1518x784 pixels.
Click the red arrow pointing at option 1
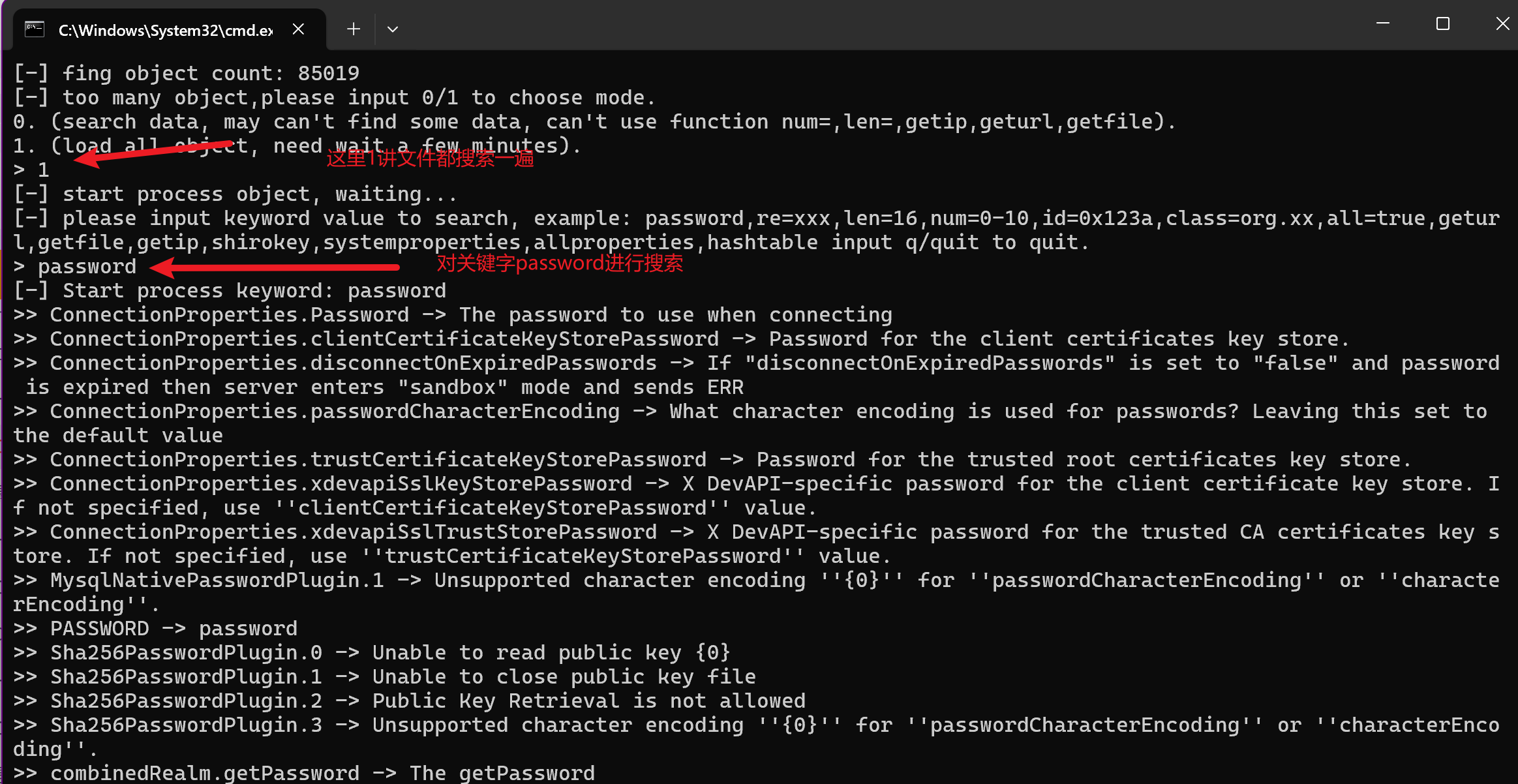(x=153, y=151)
